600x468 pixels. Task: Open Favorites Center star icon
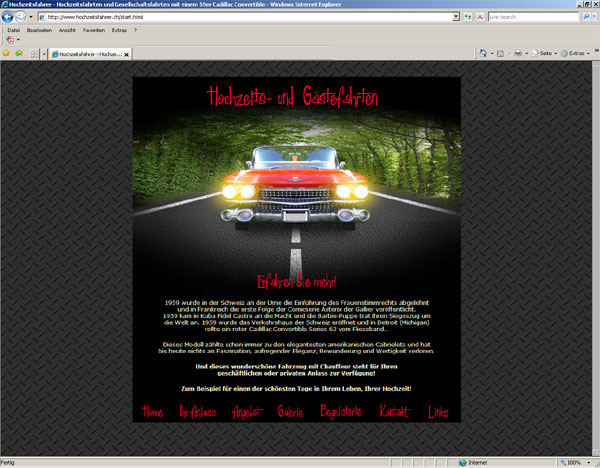[x=6, y=53]
